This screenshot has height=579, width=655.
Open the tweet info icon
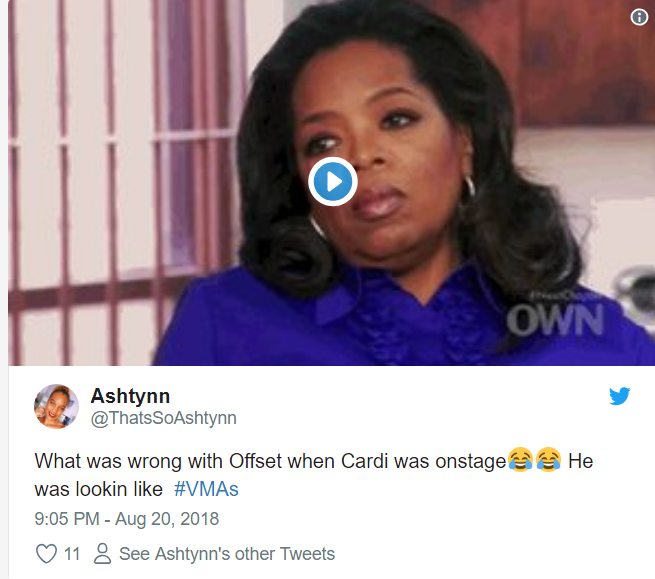tap(639, 17)
